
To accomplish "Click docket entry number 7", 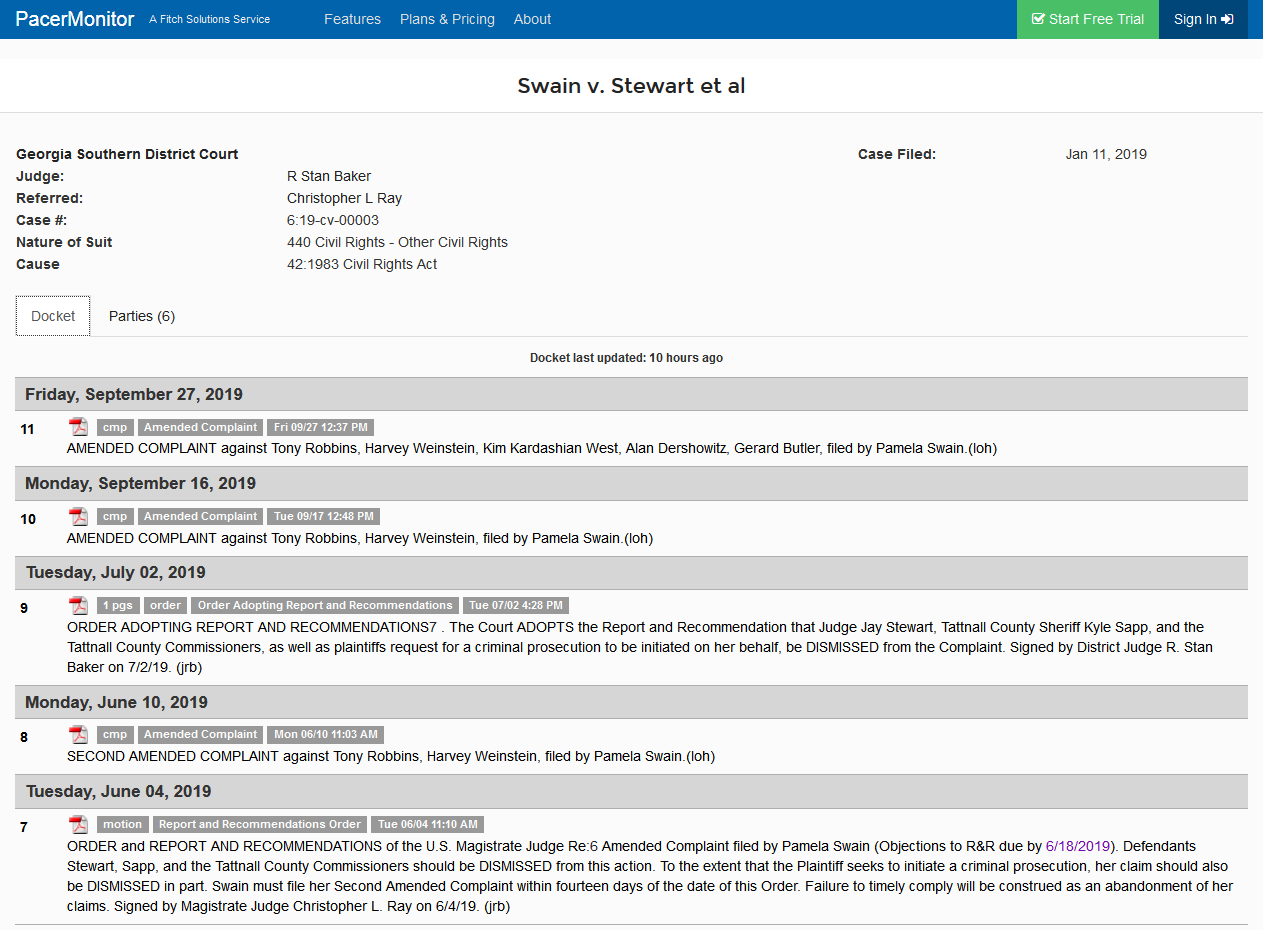I will [x=24, y=826].
